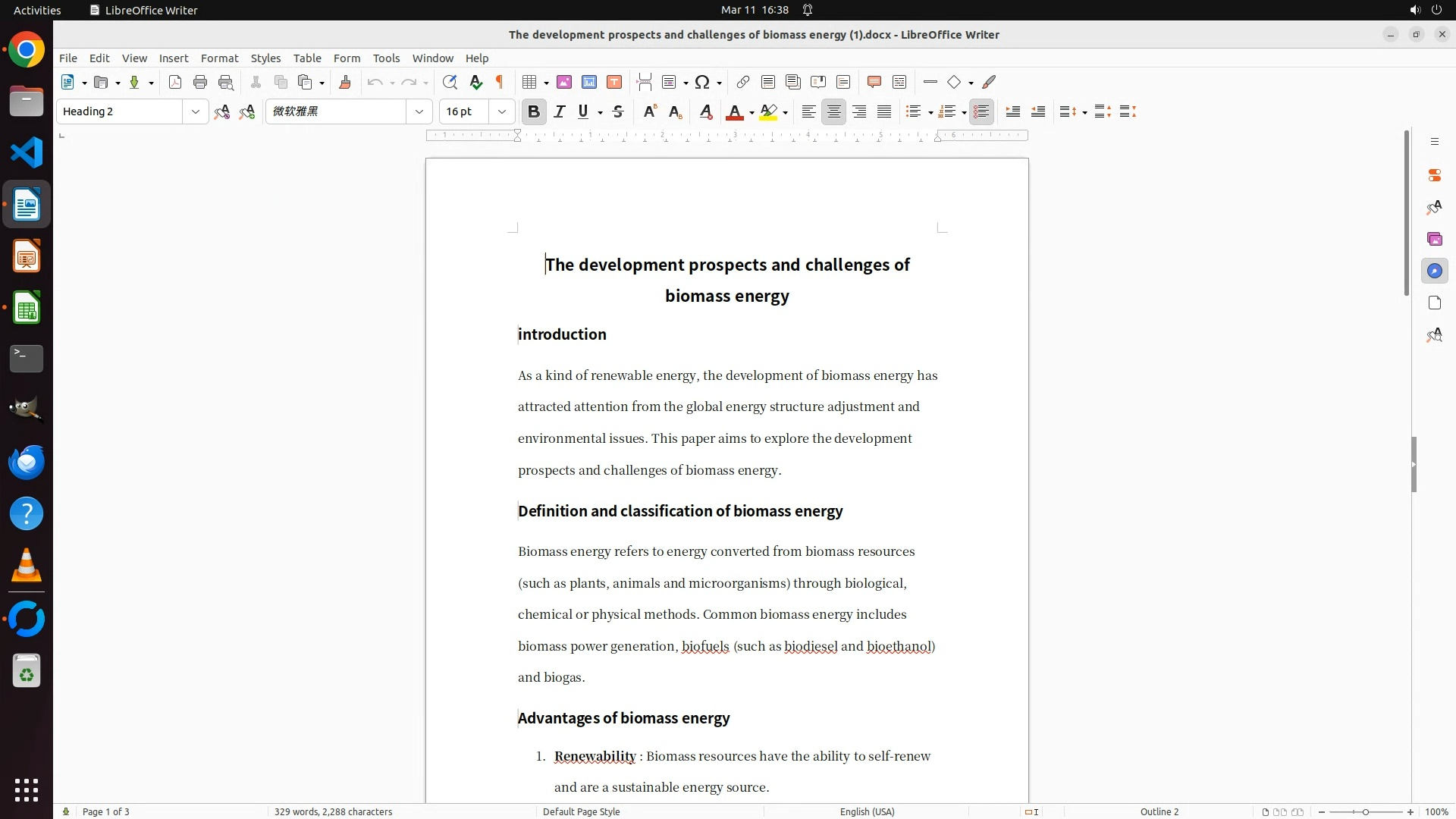This screenshot has height=819, width=1456.
Task: Click the Insert Image icon
Action: (564, 83)
